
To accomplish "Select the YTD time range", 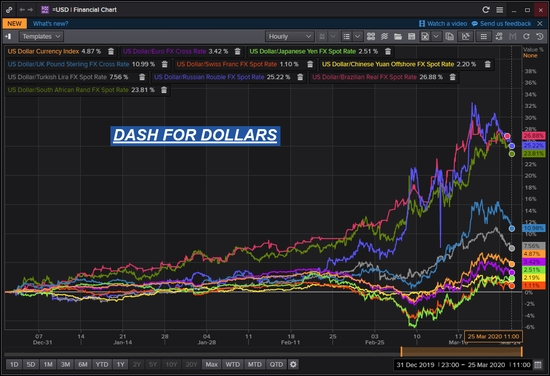I will (102, 364).
